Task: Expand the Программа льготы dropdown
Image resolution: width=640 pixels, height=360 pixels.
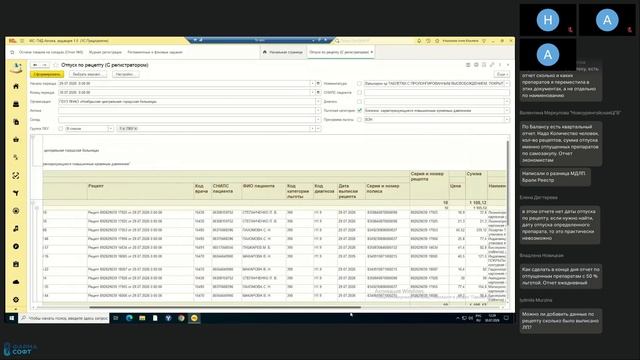Action: [x=507, y=119]
